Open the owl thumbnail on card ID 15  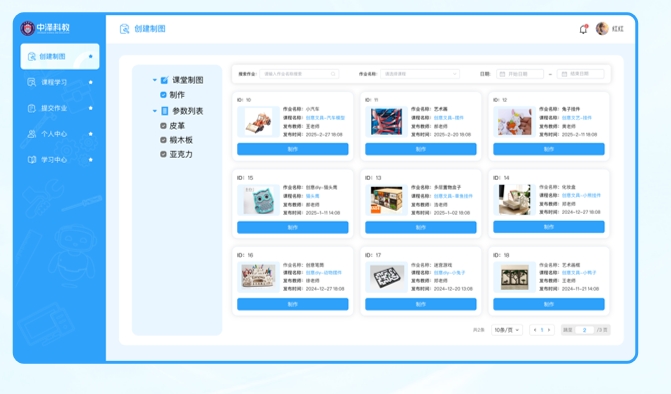coord(258,200)
